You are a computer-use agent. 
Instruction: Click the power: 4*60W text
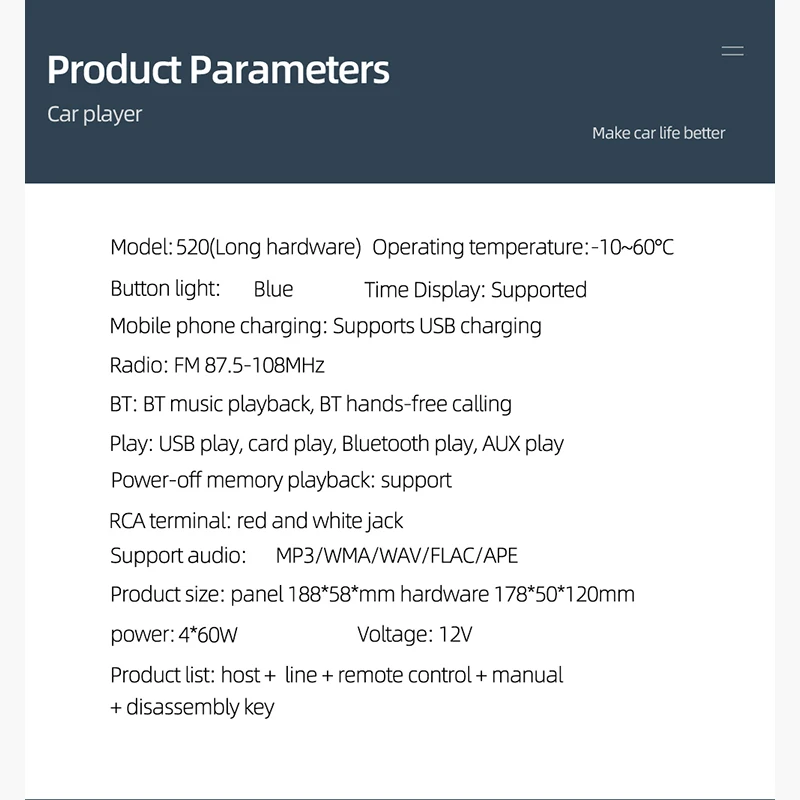pos(174,634)
